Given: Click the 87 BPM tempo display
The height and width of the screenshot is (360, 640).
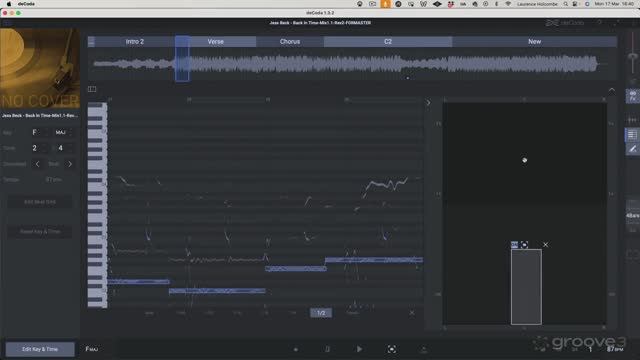Looking at the screenshot, I should 614,349.
